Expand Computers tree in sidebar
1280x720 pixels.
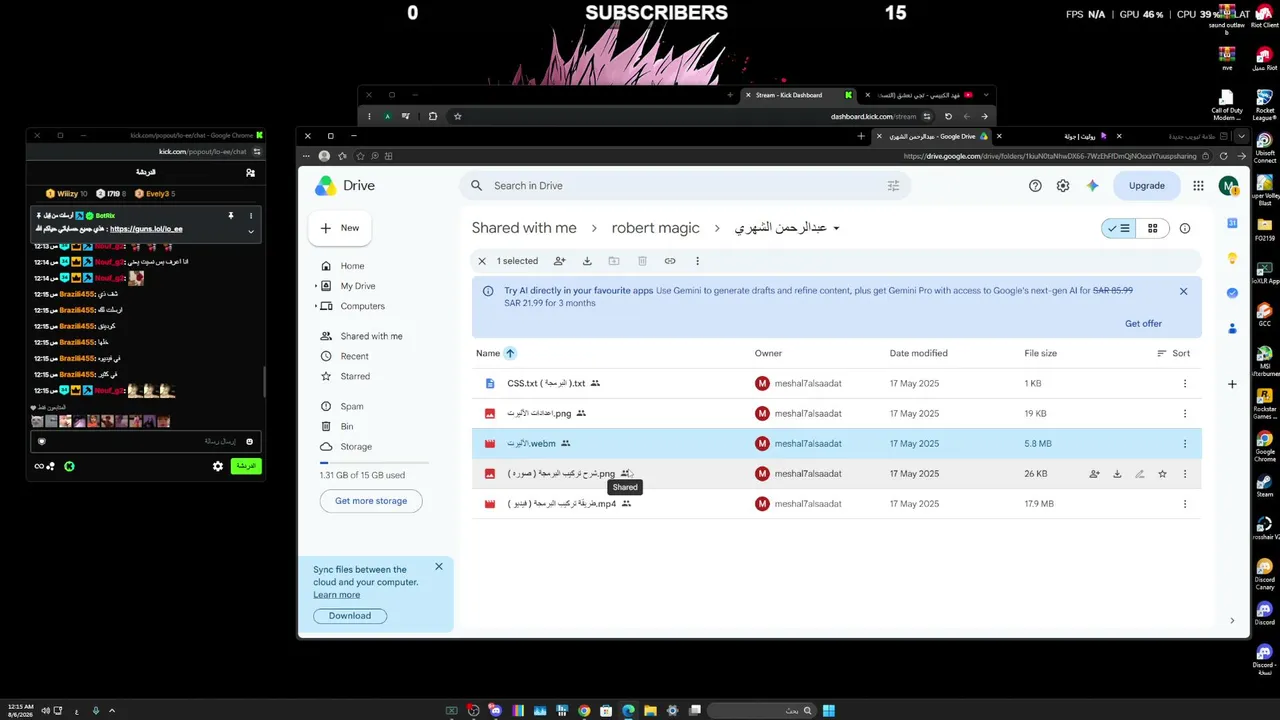coord(316,306)
